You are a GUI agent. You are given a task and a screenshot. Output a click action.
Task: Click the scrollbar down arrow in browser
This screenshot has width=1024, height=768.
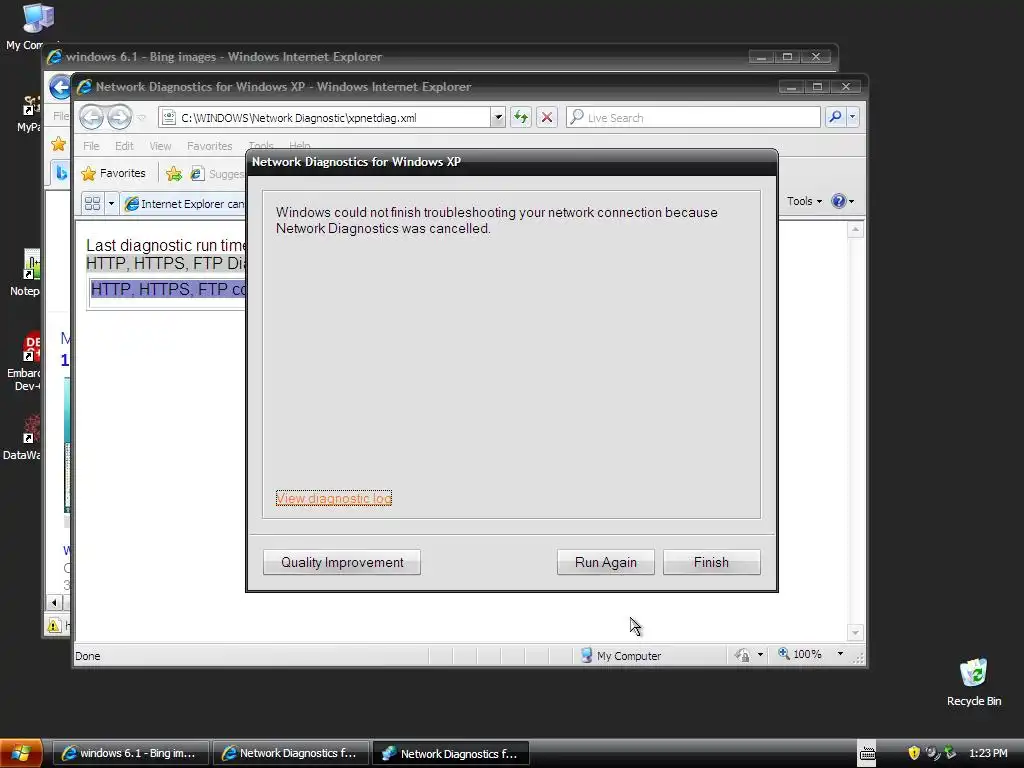pyautogui.click(x=855, y=632)
